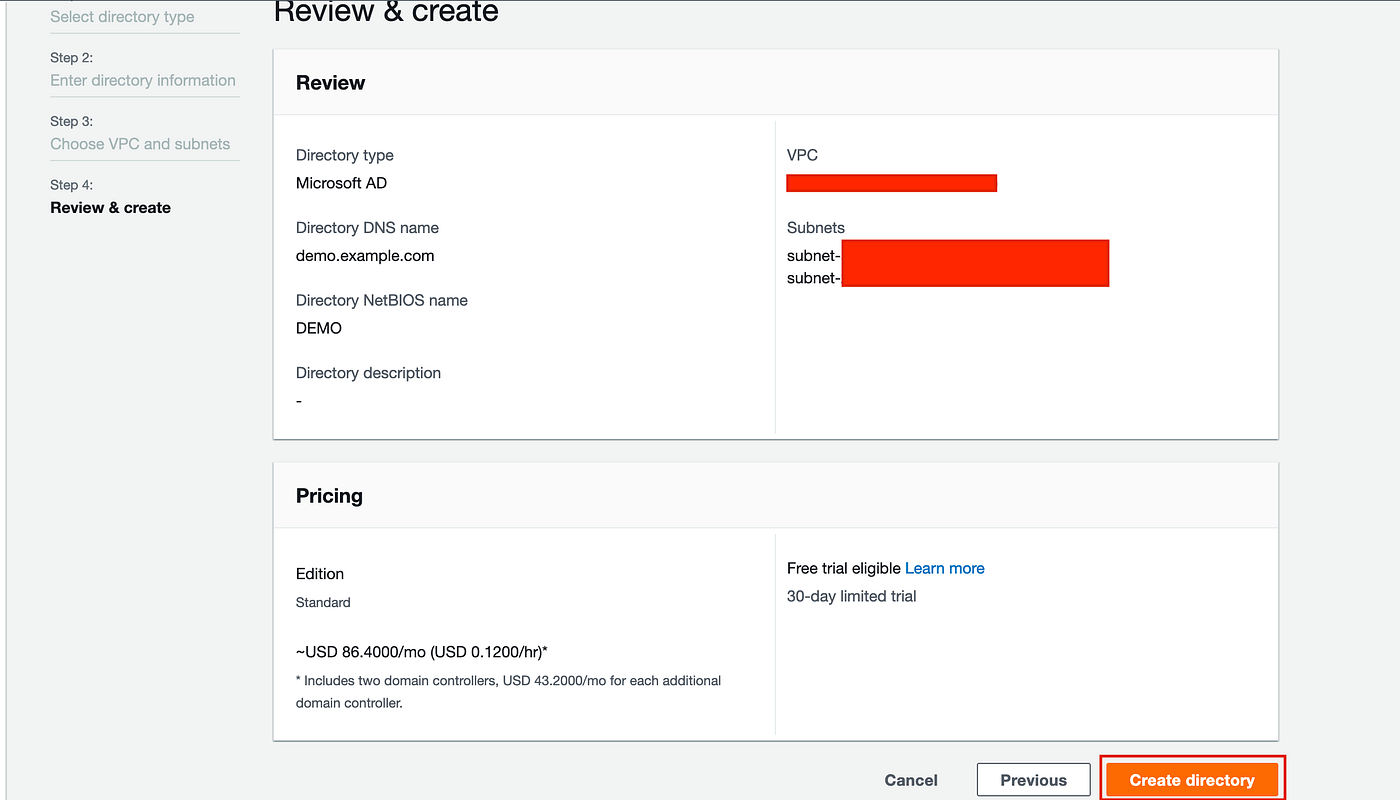Click the Pricing section header
The image size is (1400, 800).
pos(329,495)
